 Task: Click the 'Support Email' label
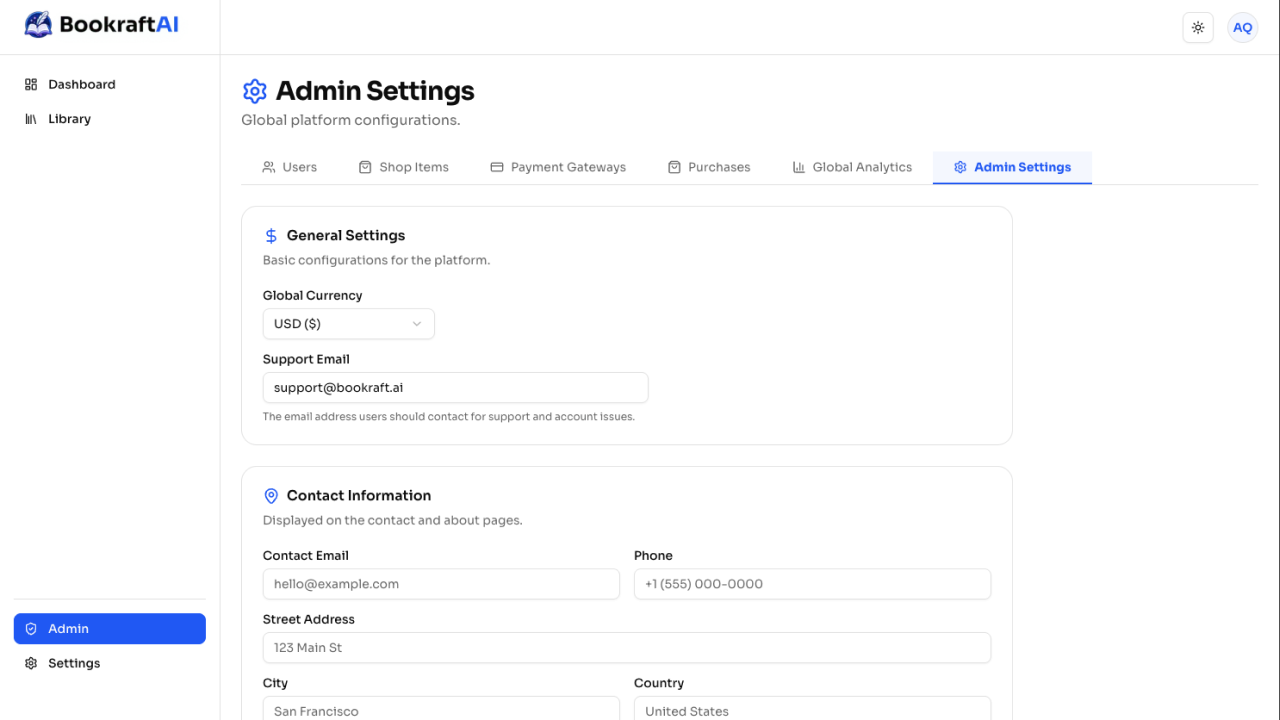306,360
